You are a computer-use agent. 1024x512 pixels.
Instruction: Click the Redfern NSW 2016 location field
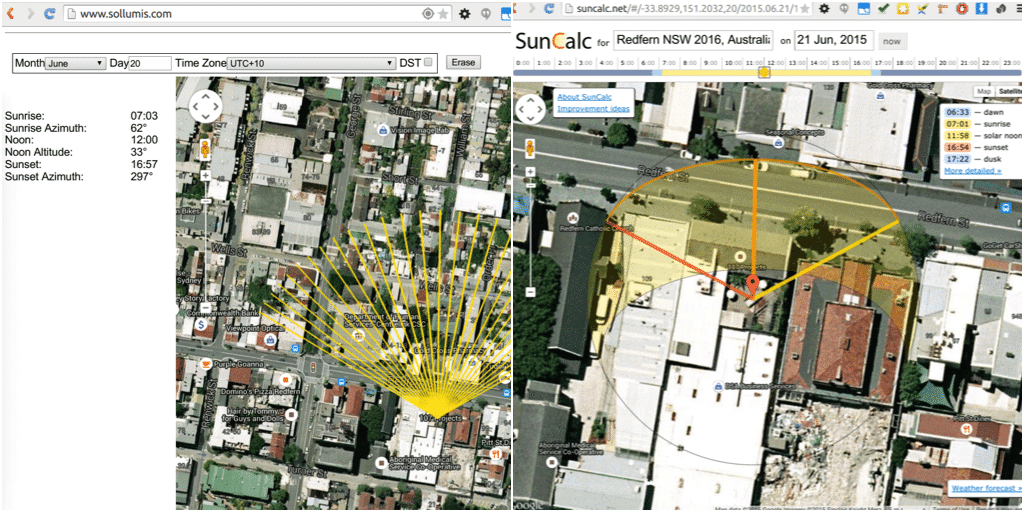[694, 40]
